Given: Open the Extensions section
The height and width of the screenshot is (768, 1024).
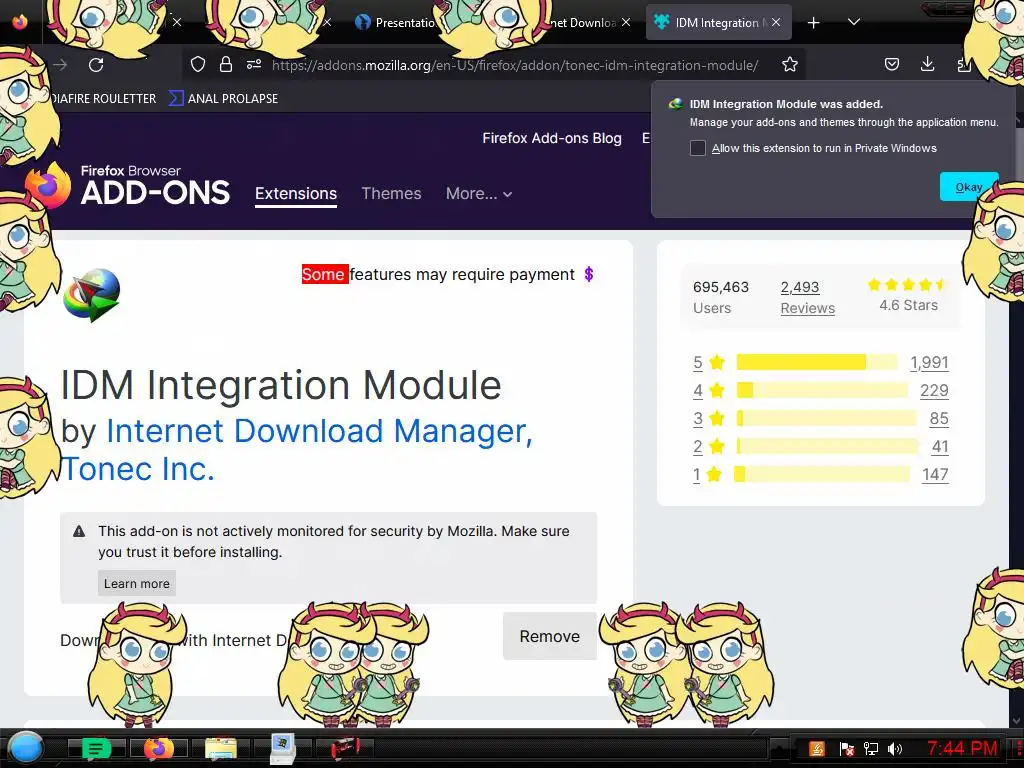Looking at the screenshot, I should coord(296,193).
